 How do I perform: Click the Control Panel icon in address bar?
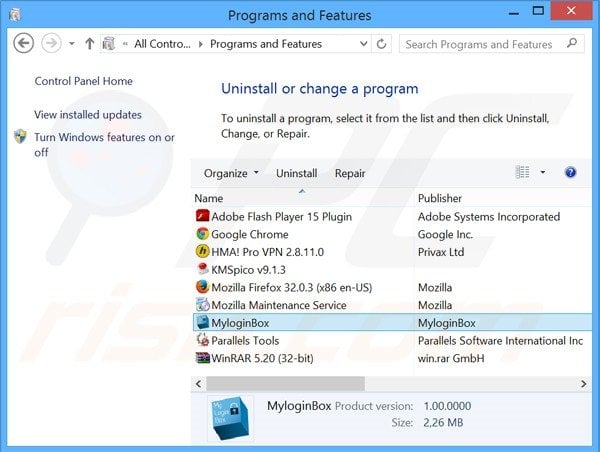pos(109,44)
